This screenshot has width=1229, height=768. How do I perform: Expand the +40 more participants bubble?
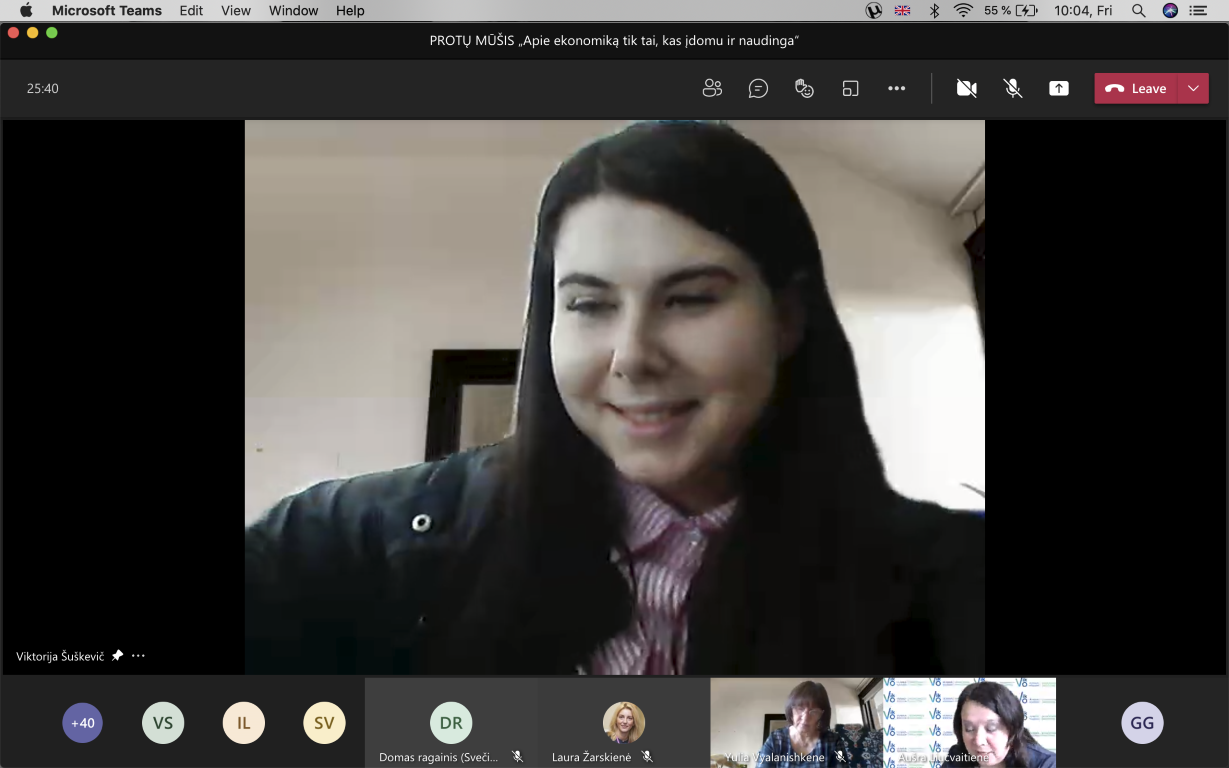(x=83, y=723)
